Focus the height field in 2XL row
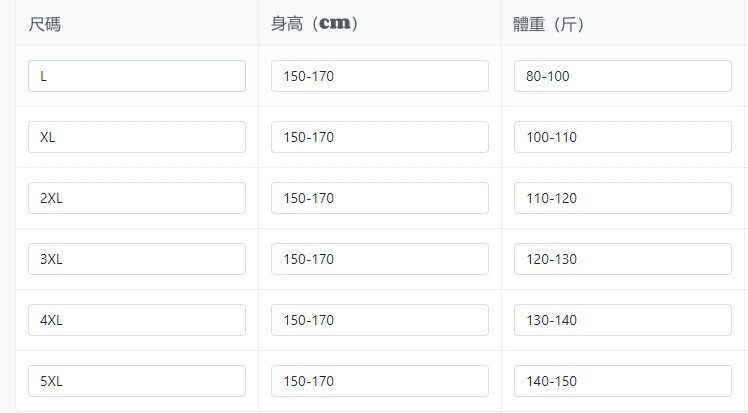748x413 pixels. pyautogui.click(x=379, y=198)
